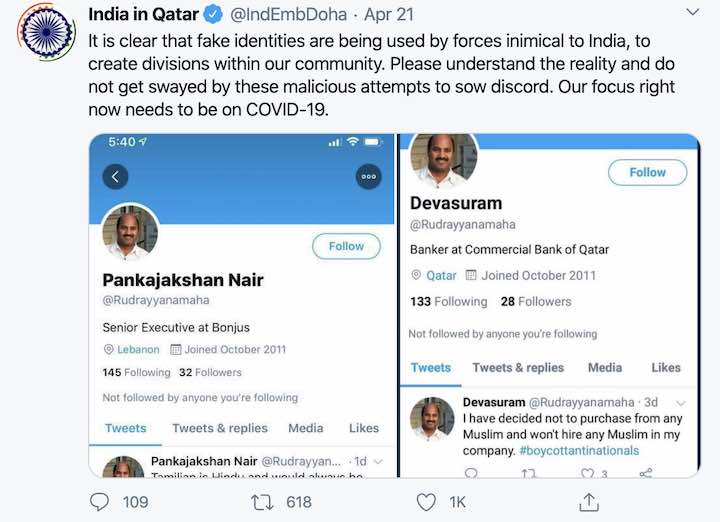Click the #boycottantinationals hashtag
The image size is (720, 522).
click(579, 450)
